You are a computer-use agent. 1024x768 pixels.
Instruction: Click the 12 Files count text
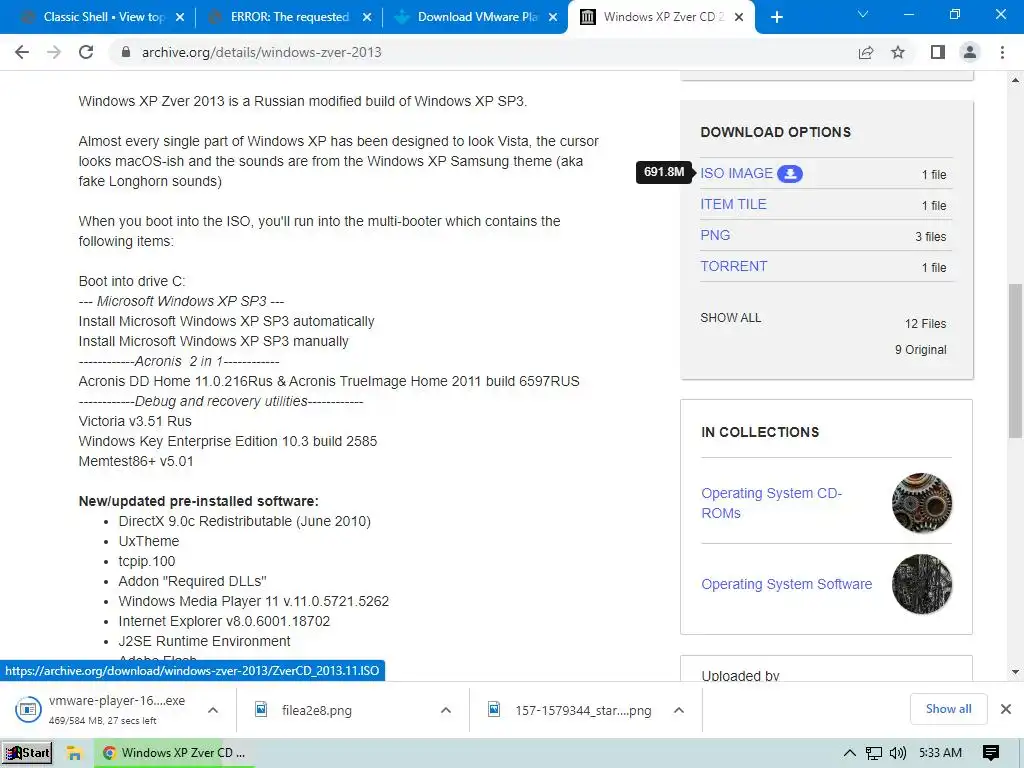[925, 324]
